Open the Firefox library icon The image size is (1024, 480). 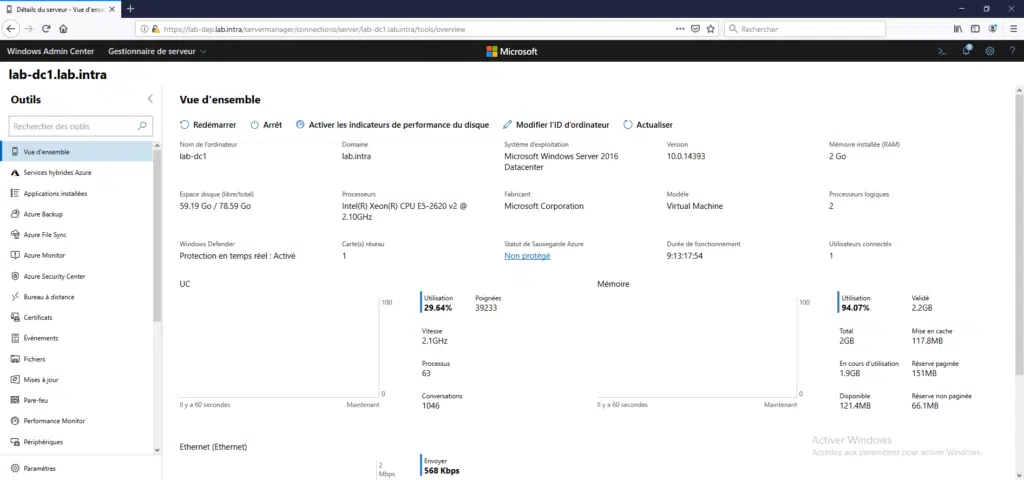(x=958, y=29)
